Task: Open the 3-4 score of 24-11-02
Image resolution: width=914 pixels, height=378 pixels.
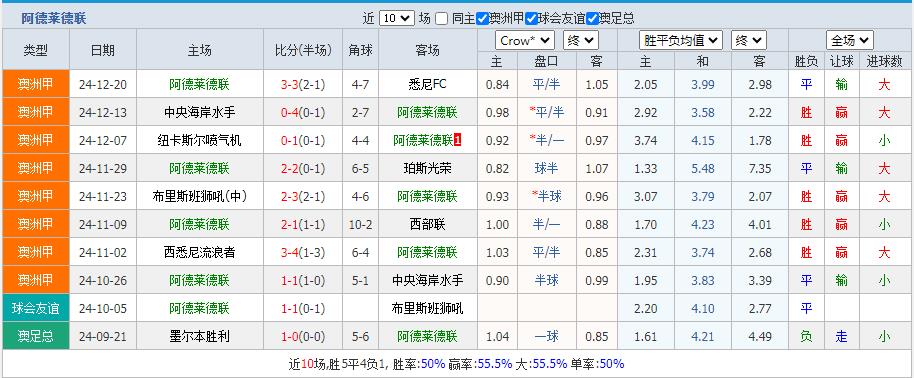Action: [x=290, y=252]
